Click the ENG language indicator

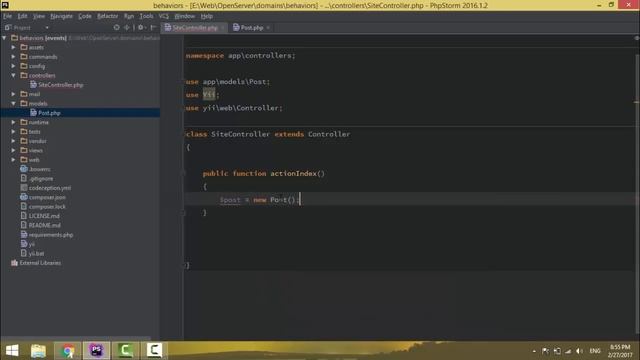coord(595,351)
